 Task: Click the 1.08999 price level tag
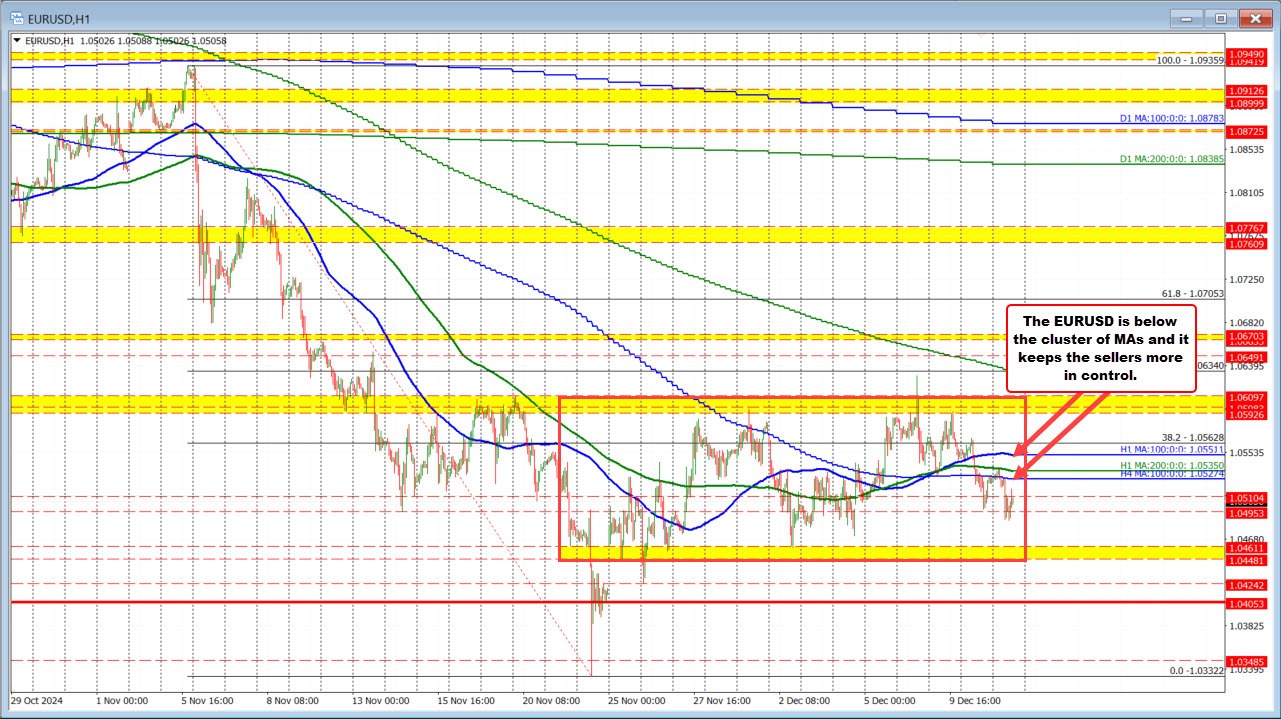point(1248,103)
